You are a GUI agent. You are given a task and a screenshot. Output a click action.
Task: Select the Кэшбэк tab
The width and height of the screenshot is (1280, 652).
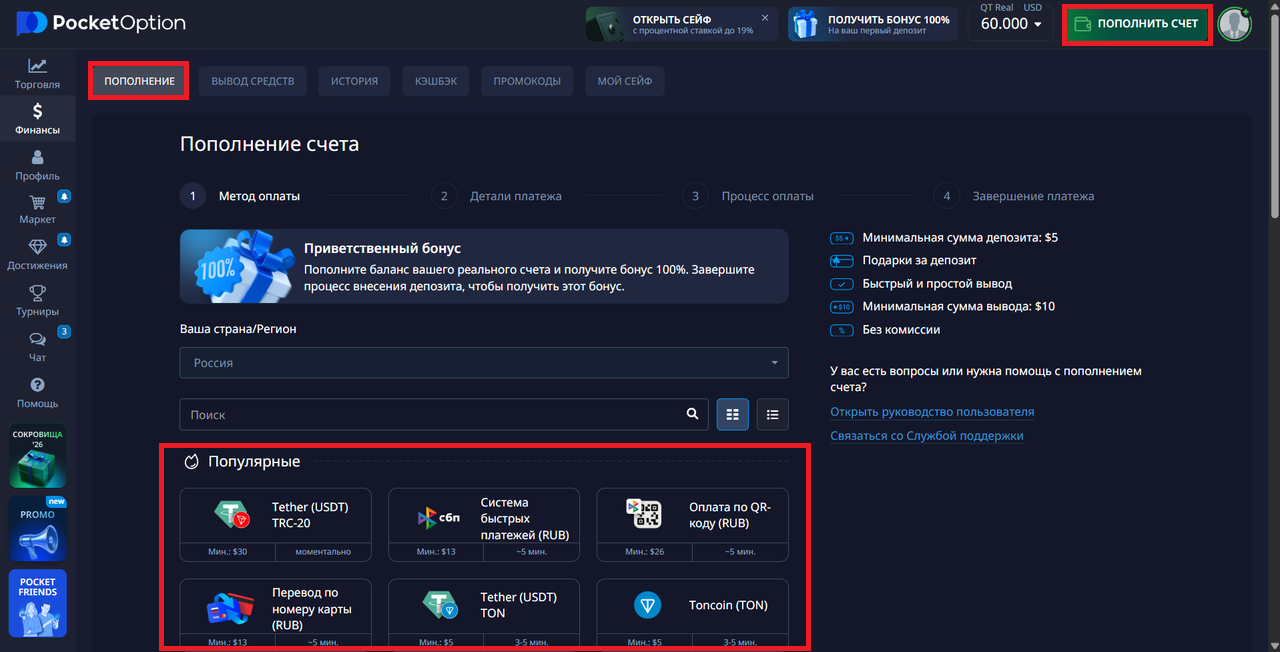(x=436, y=81)
